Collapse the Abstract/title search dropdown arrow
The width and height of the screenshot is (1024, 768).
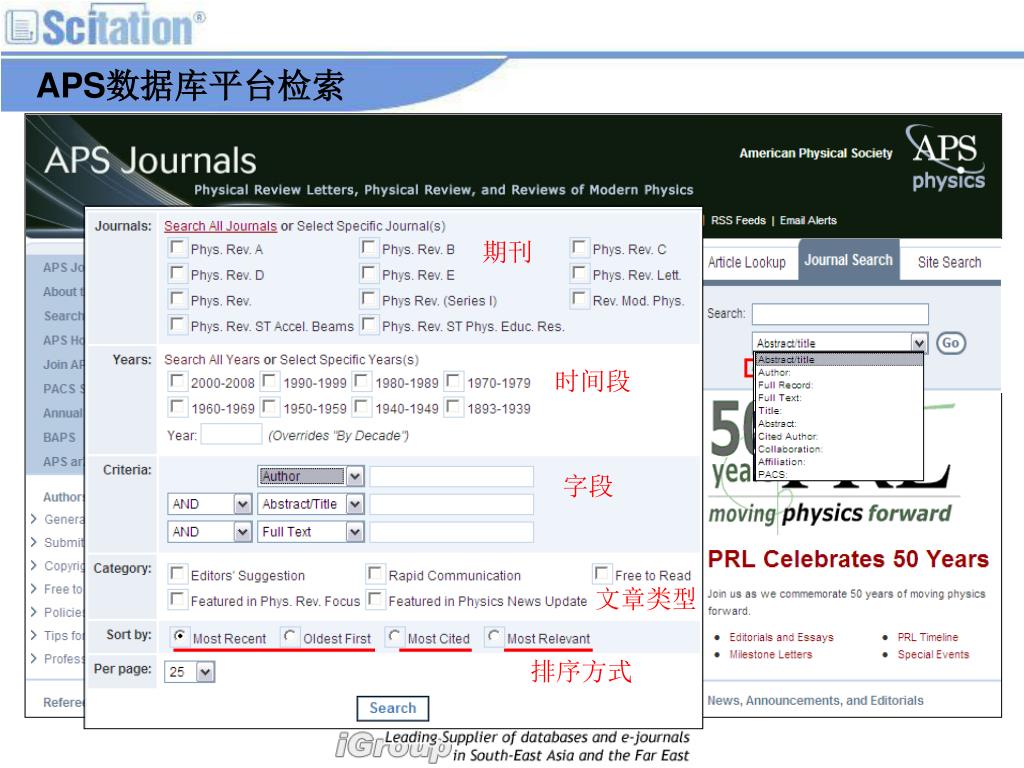tap(919, 343)
